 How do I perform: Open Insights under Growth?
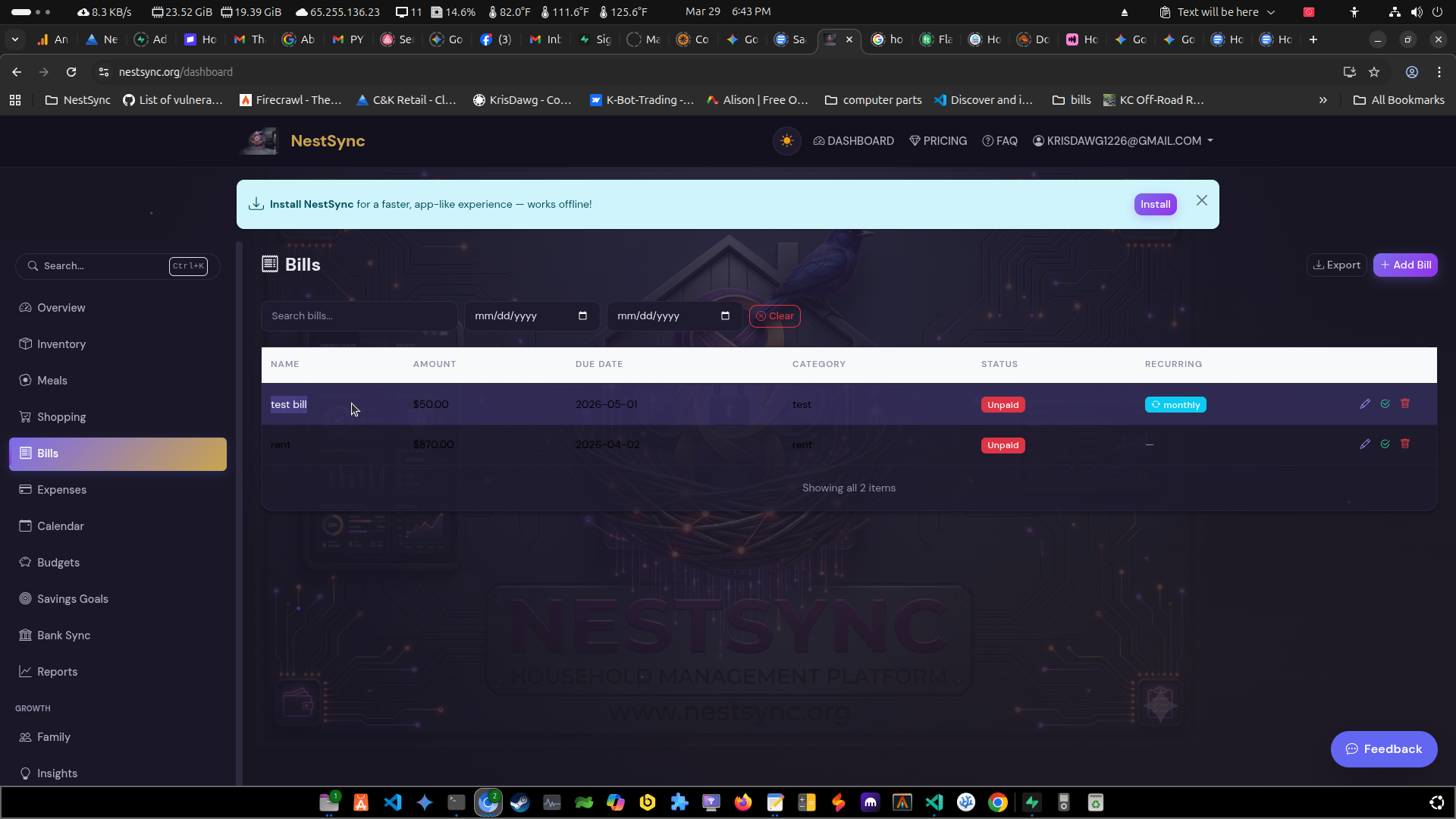click(x=57, y=773)
